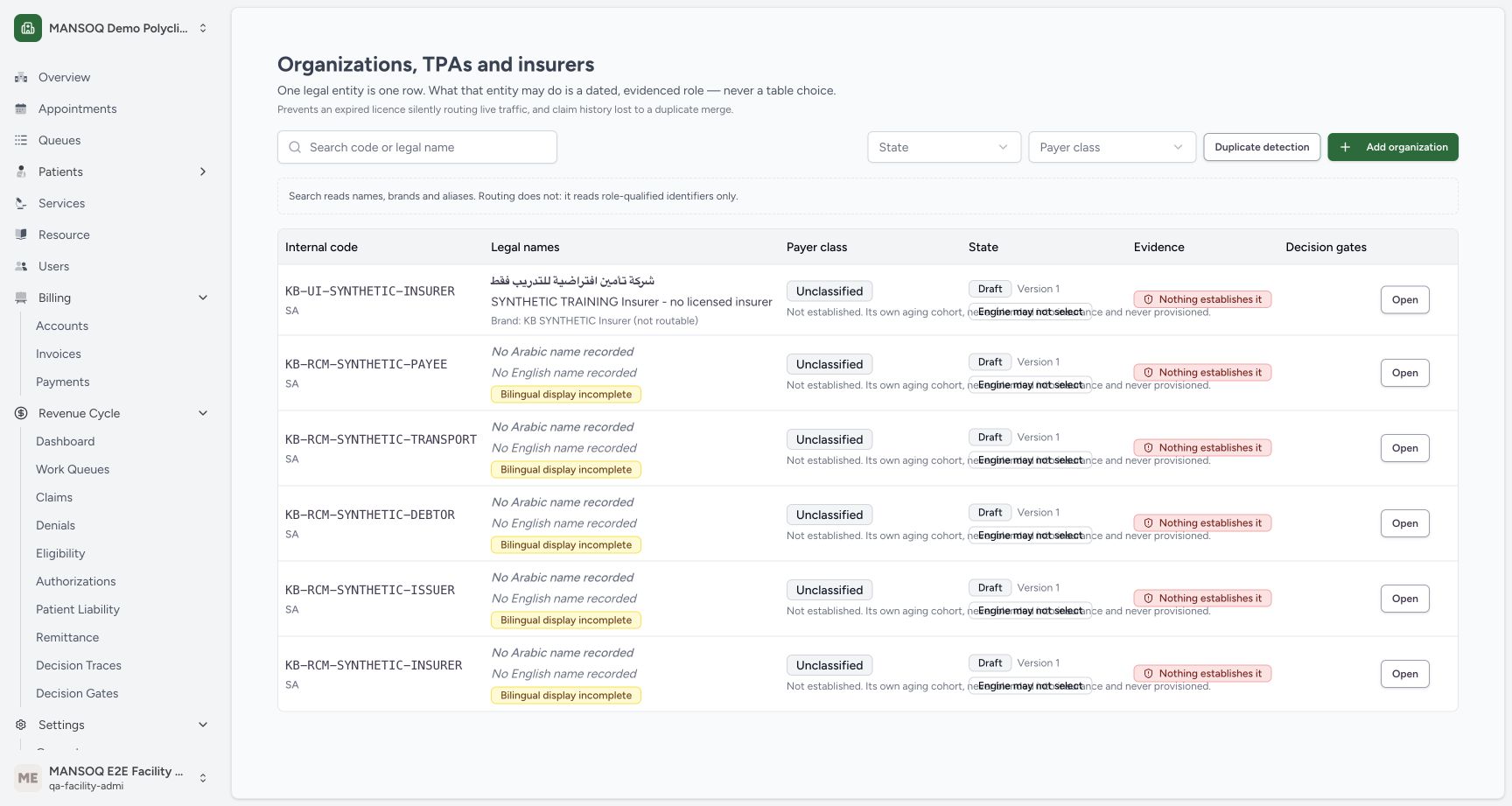Click the Services icon in sidebar

[21, 203]
